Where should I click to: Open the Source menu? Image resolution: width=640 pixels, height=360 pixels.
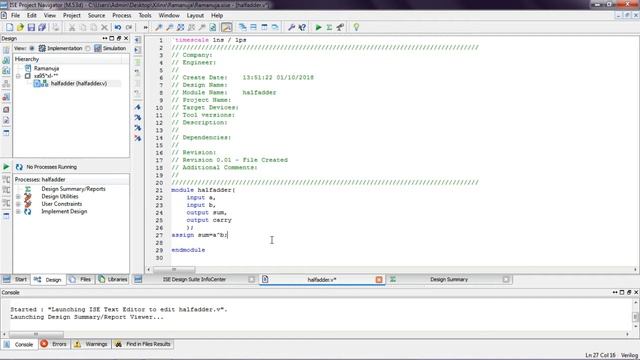click(x=96, y=16)
